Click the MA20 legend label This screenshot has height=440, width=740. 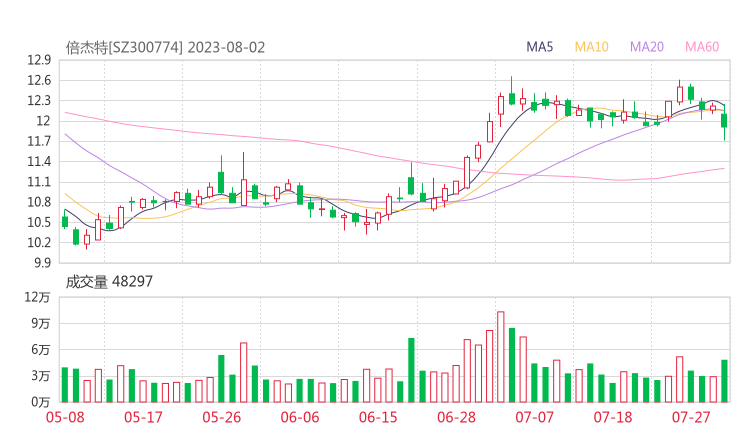pyautogui.click(x=647, y=47)
